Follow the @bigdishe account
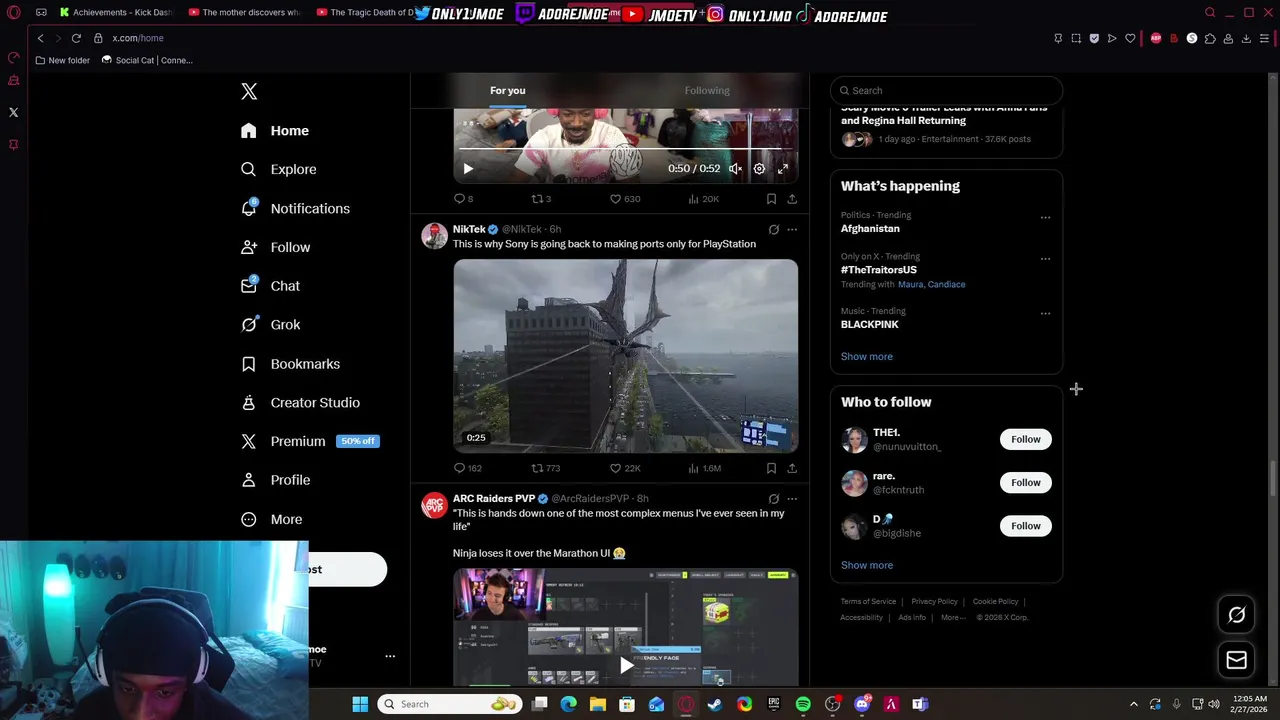Screen dimensions: 1280x720 [1025, 526]
